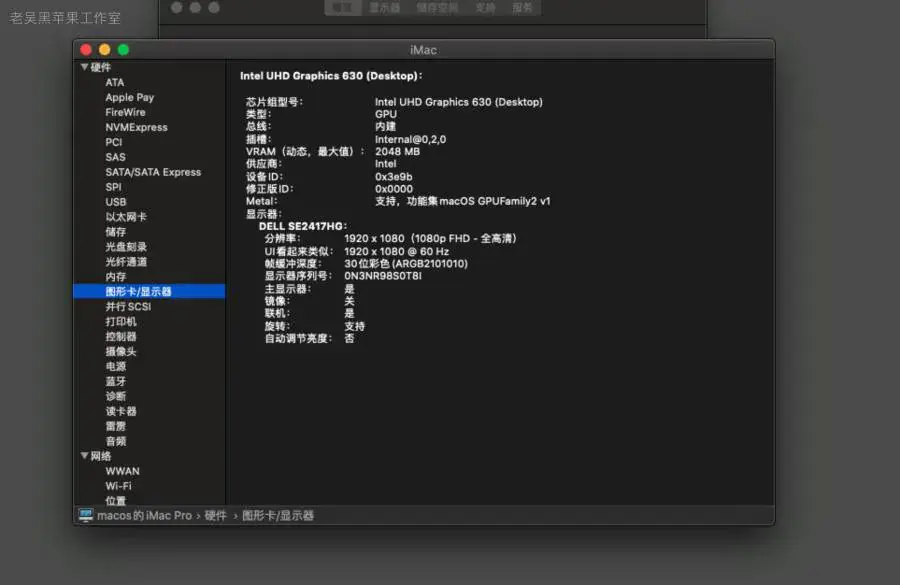The image size is (900, 585).
Task: Select 位置 under 网络
Action: pos(115,501)
